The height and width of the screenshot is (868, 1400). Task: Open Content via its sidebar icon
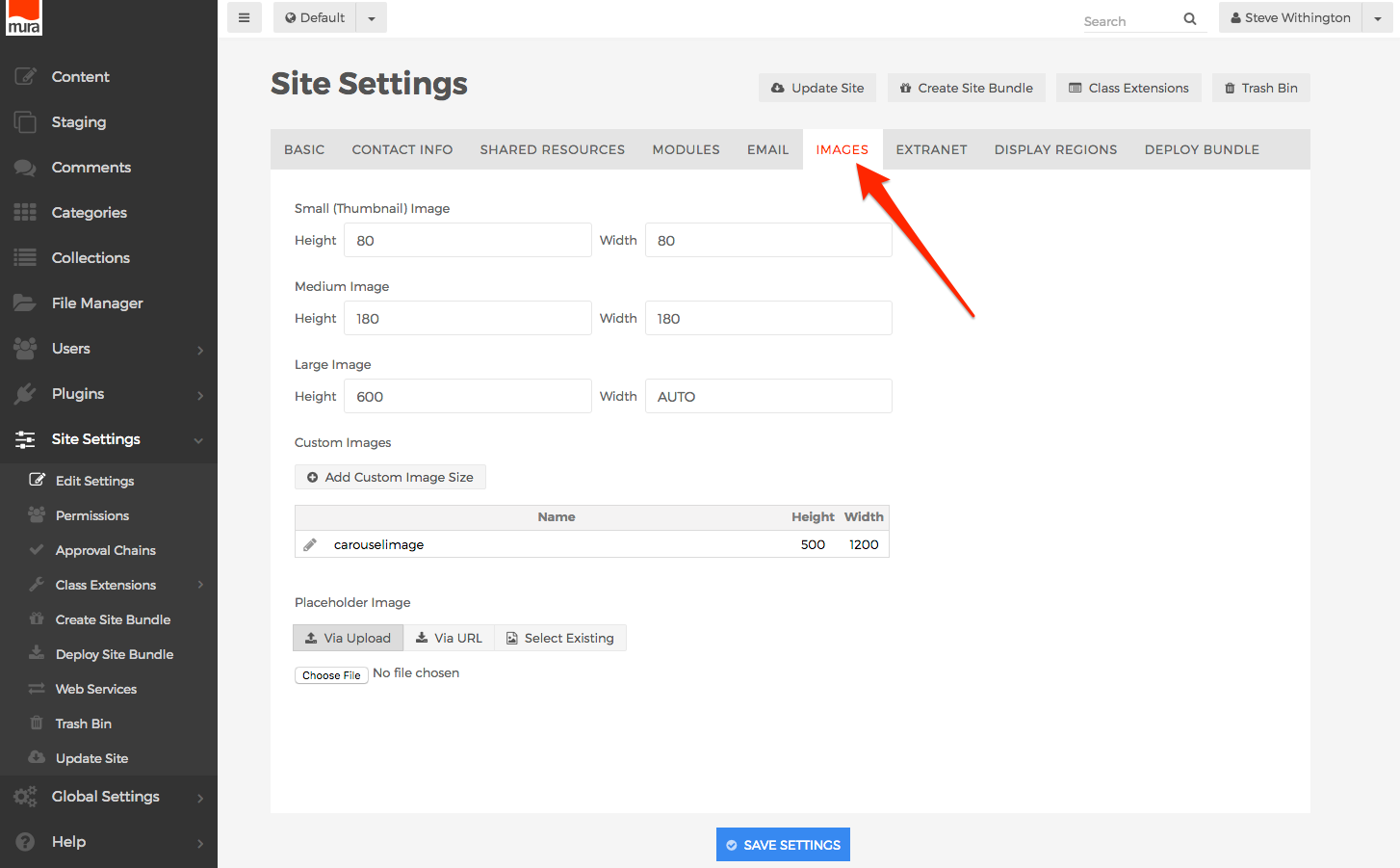[x=25, y=77]
